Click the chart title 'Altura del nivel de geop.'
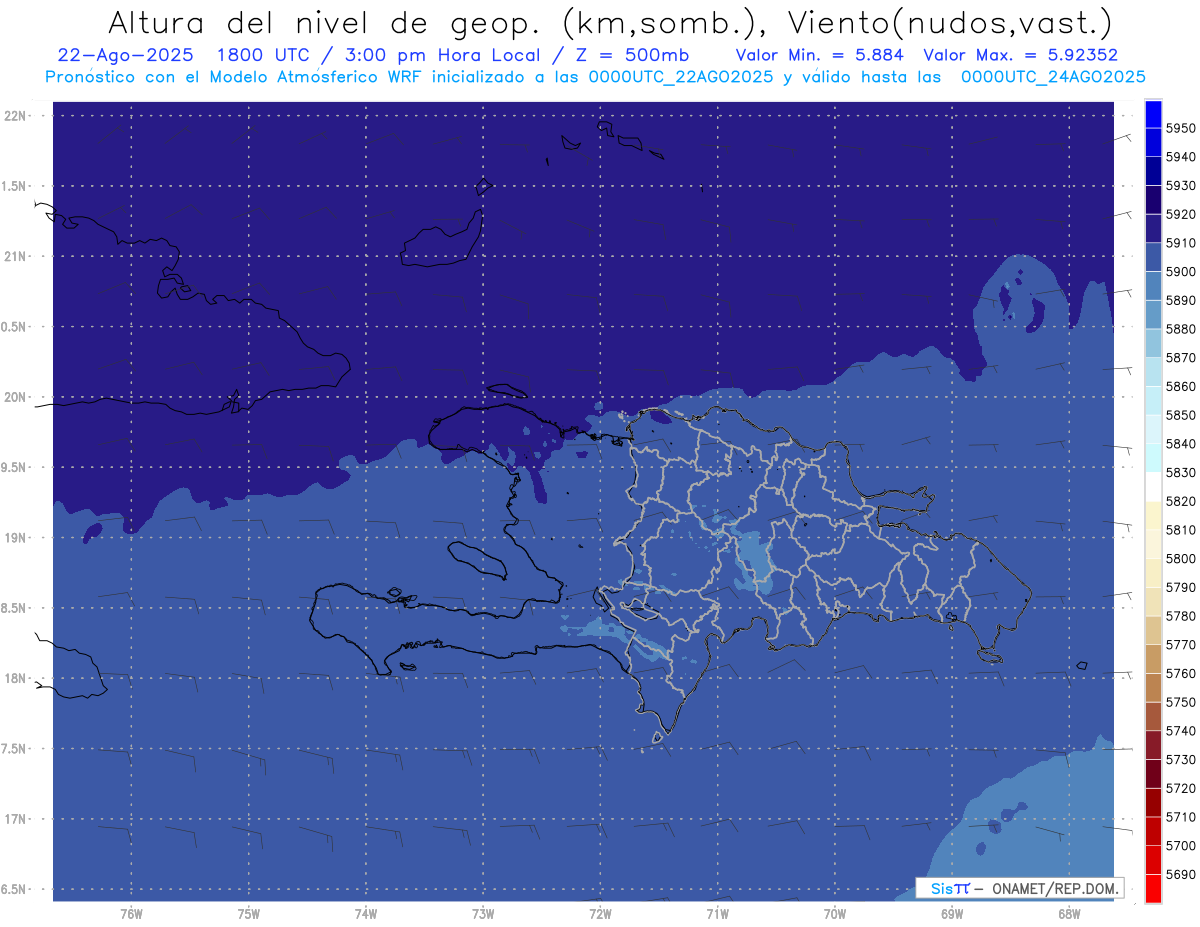Viewport: 1200px width, 927px height. pos(324,22)
